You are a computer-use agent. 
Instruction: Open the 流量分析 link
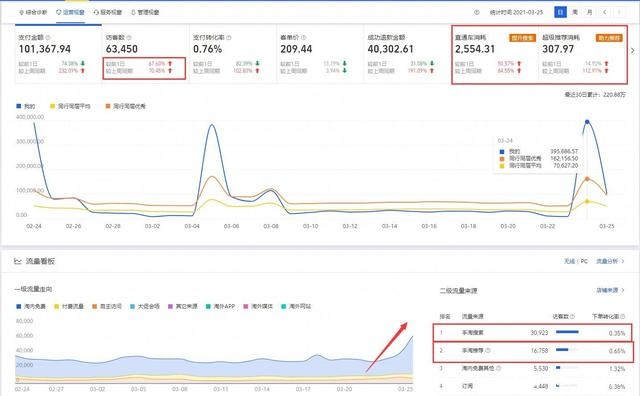610,261
